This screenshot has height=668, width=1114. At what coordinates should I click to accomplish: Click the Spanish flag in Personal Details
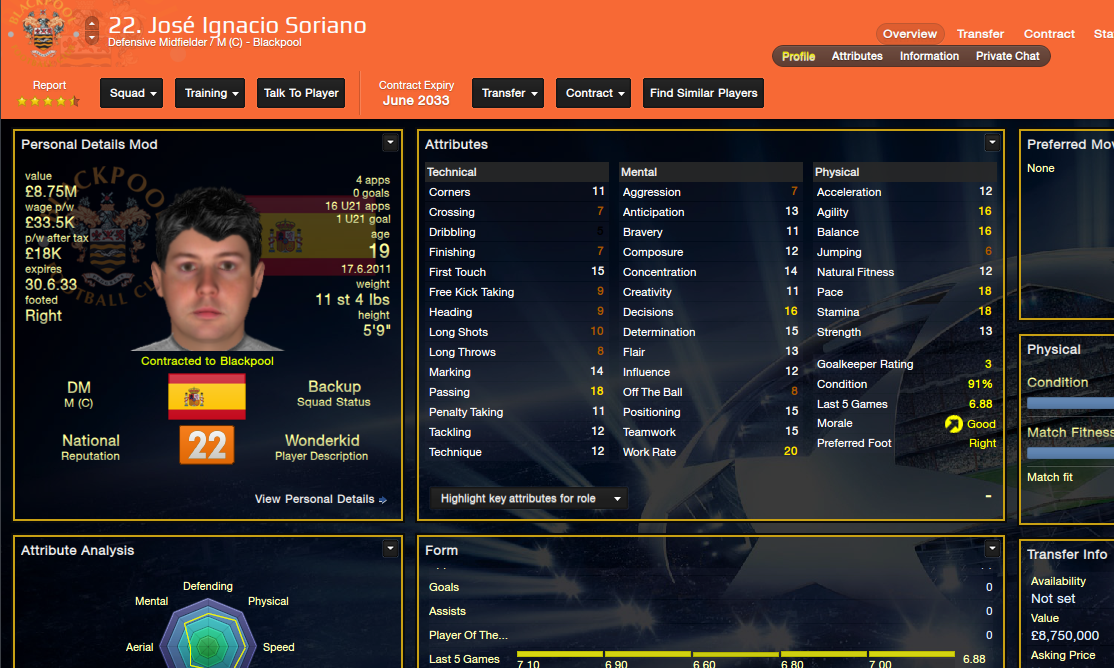coord(207,397)
